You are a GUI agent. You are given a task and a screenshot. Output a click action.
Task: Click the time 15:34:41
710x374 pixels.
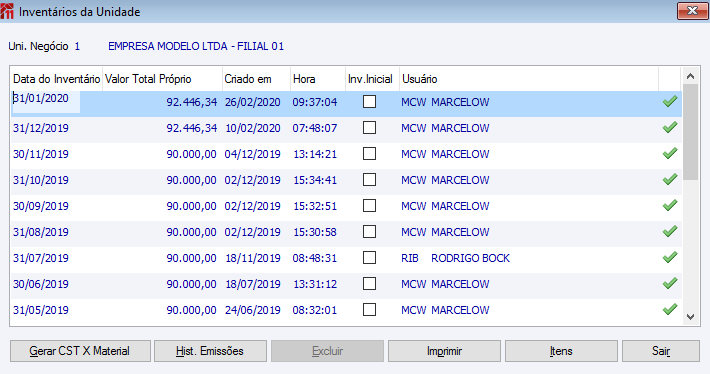coord(315,180)
